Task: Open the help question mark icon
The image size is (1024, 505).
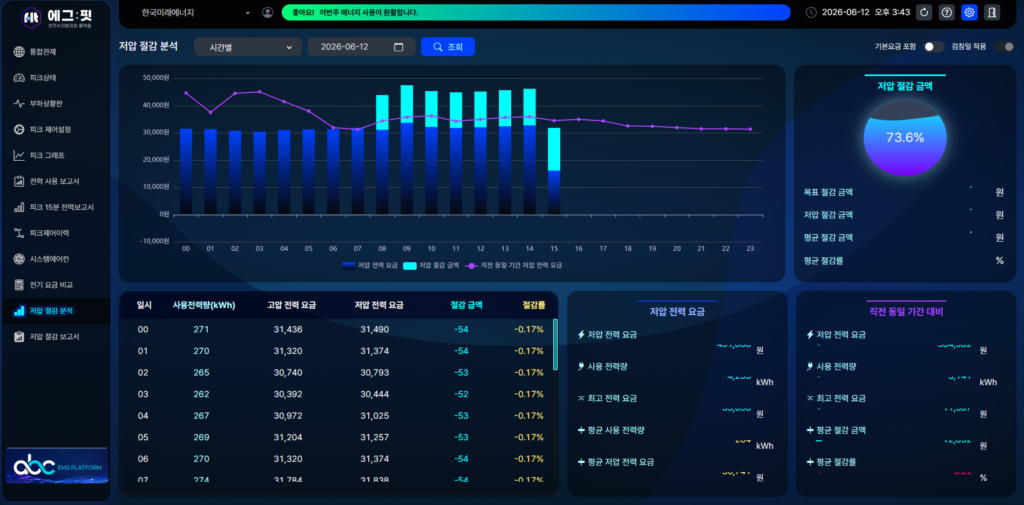Action: tap(946, 12)
